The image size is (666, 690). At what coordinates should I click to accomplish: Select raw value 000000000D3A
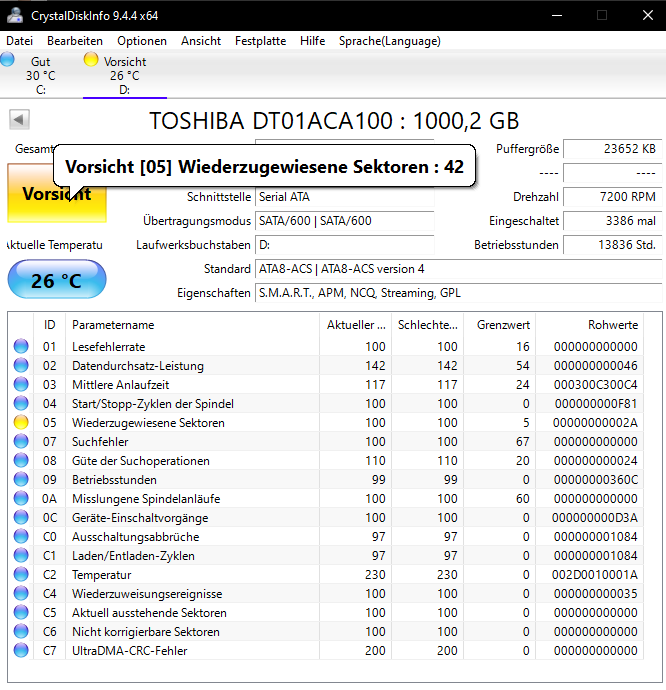(595, 518)
